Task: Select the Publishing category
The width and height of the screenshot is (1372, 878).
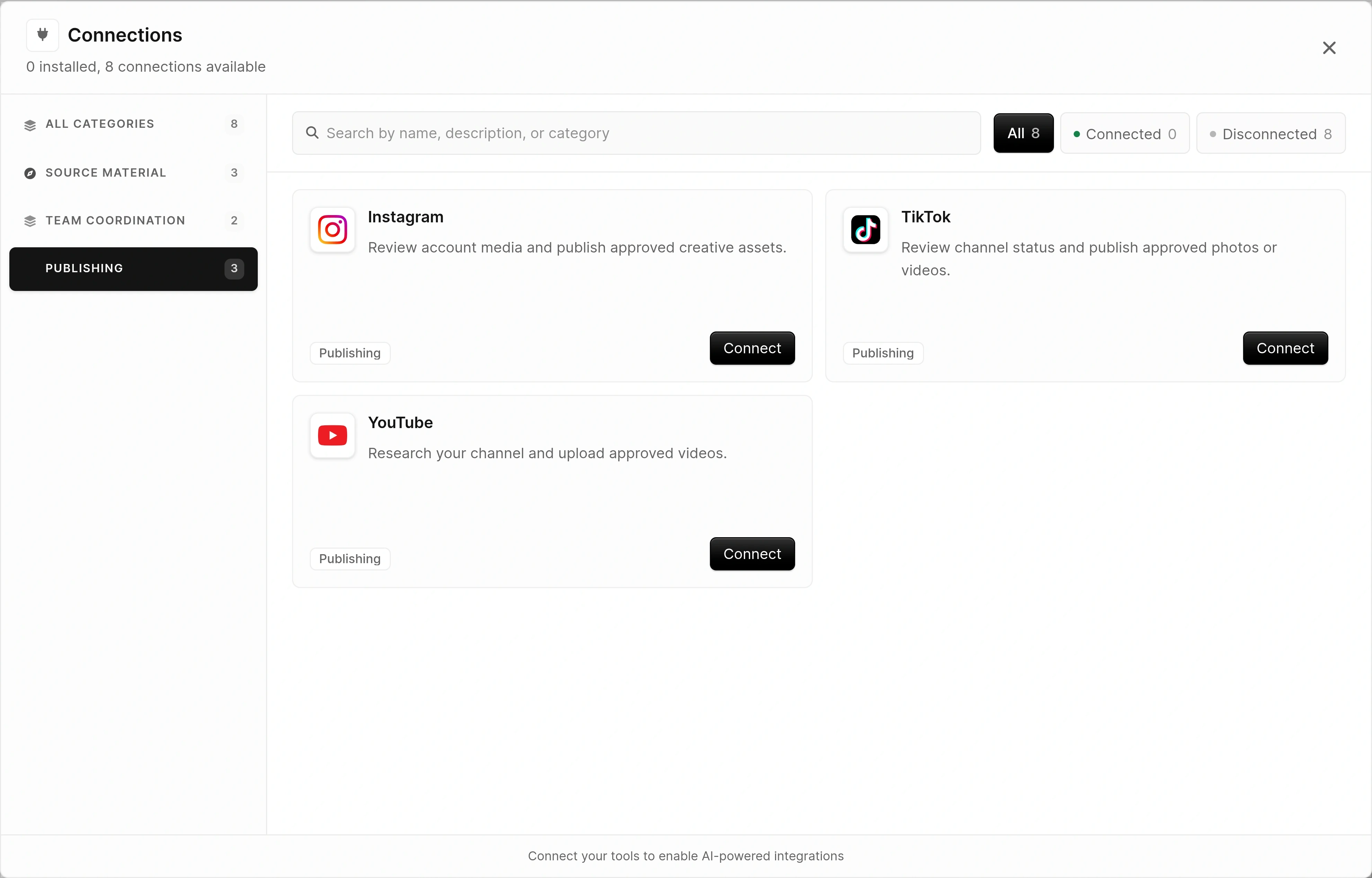Action: point(133,268)
